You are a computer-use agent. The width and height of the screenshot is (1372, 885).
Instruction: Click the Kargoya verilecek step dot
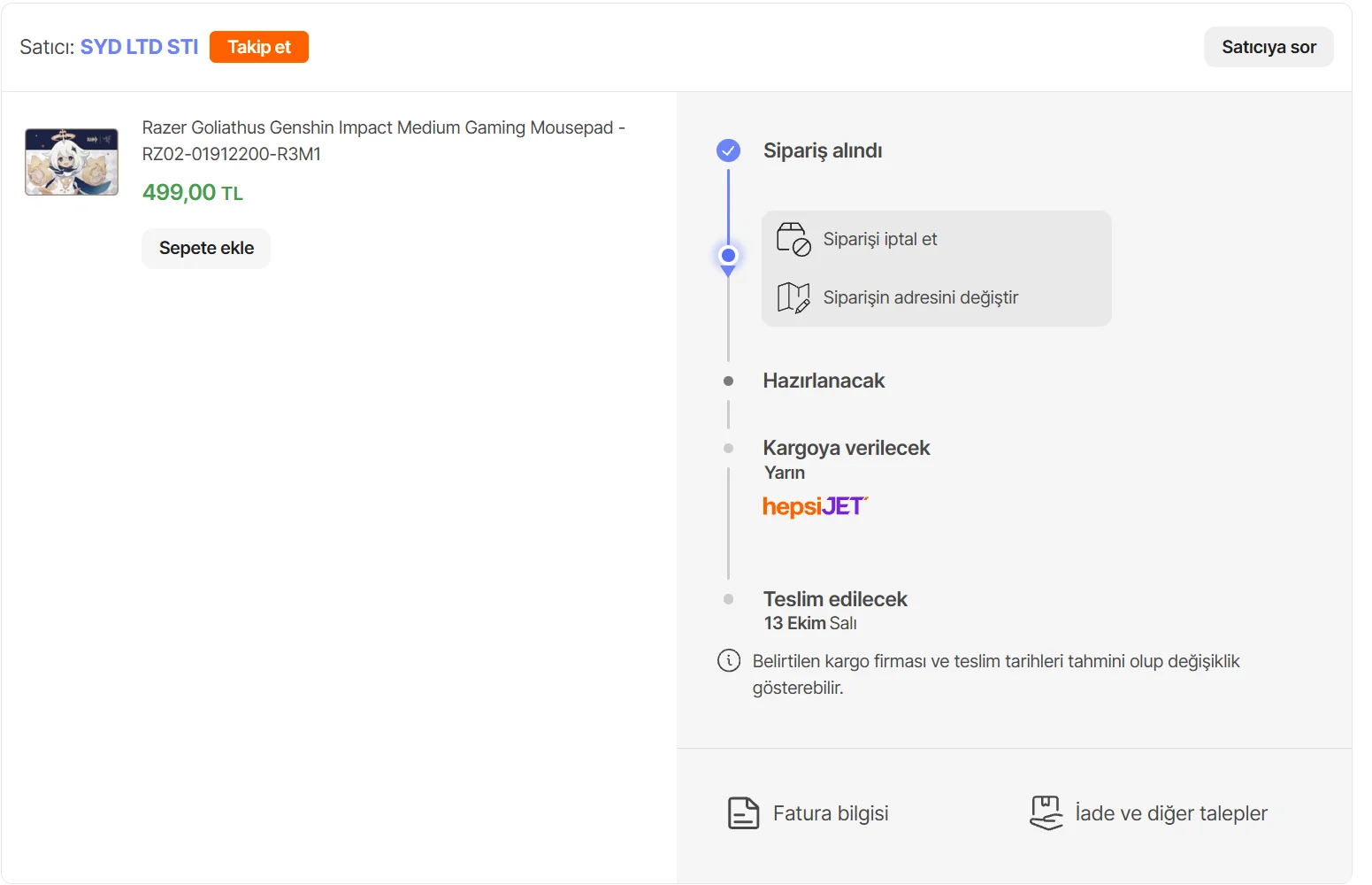pos(728,449)
